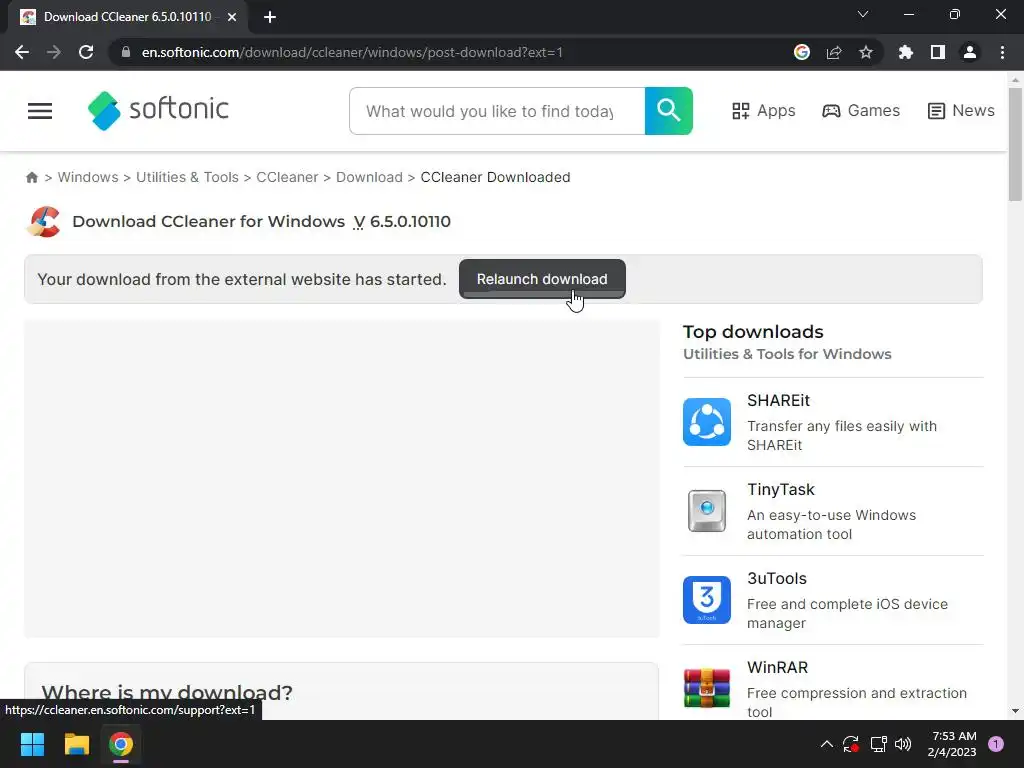
Task: Click the Softonic logo
Action: [158, 110]
